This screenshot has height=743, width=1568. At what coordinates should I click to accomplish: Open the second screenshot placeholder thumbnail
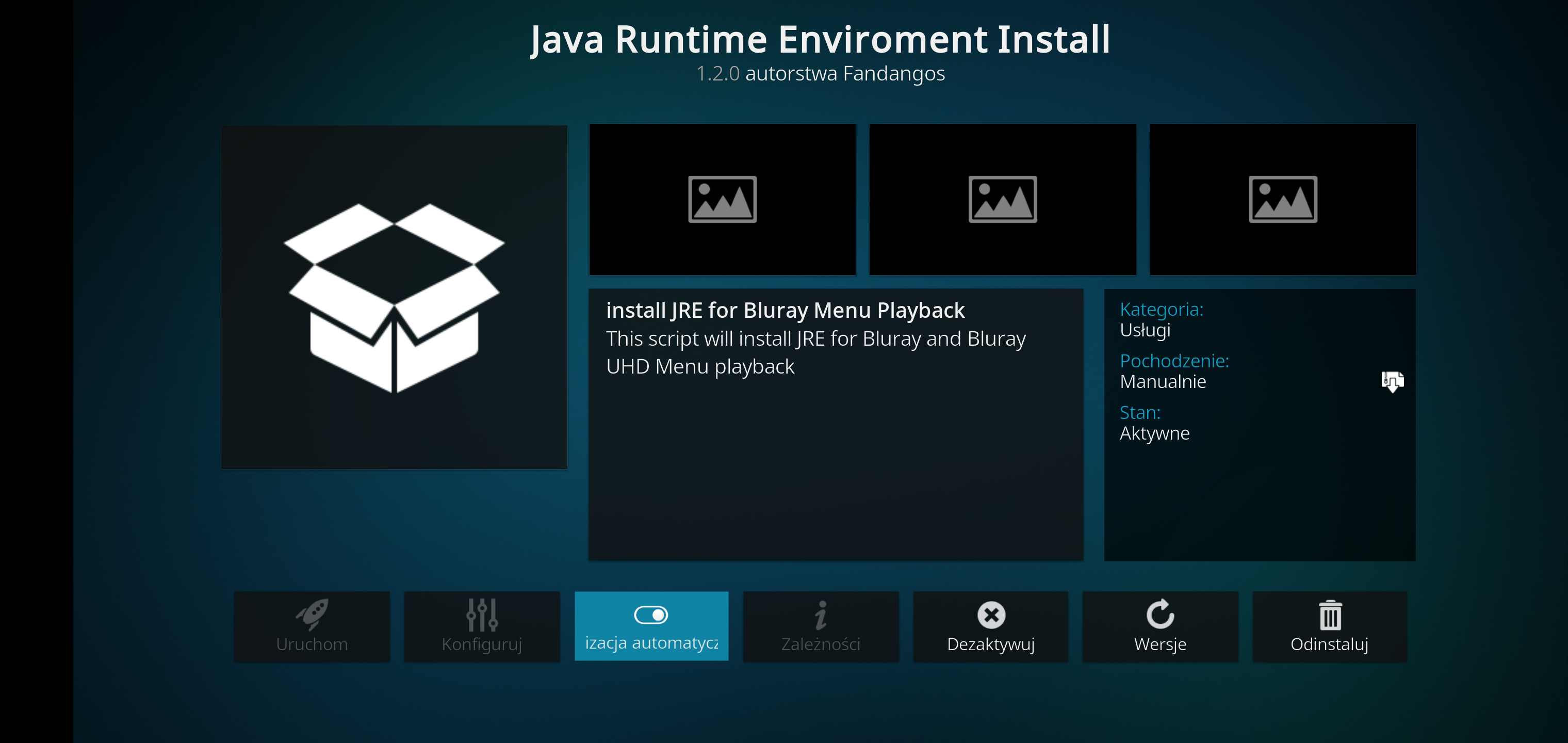pos(1003,200)
